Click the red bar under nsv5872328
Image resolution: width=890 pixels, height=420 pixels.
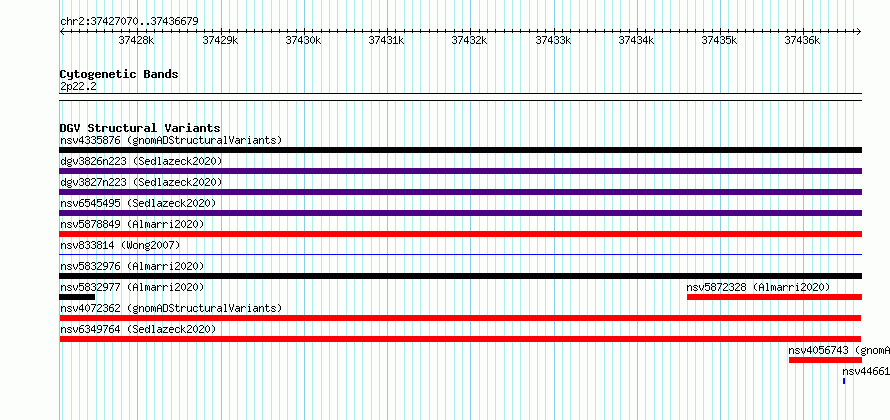coord(774,297)
